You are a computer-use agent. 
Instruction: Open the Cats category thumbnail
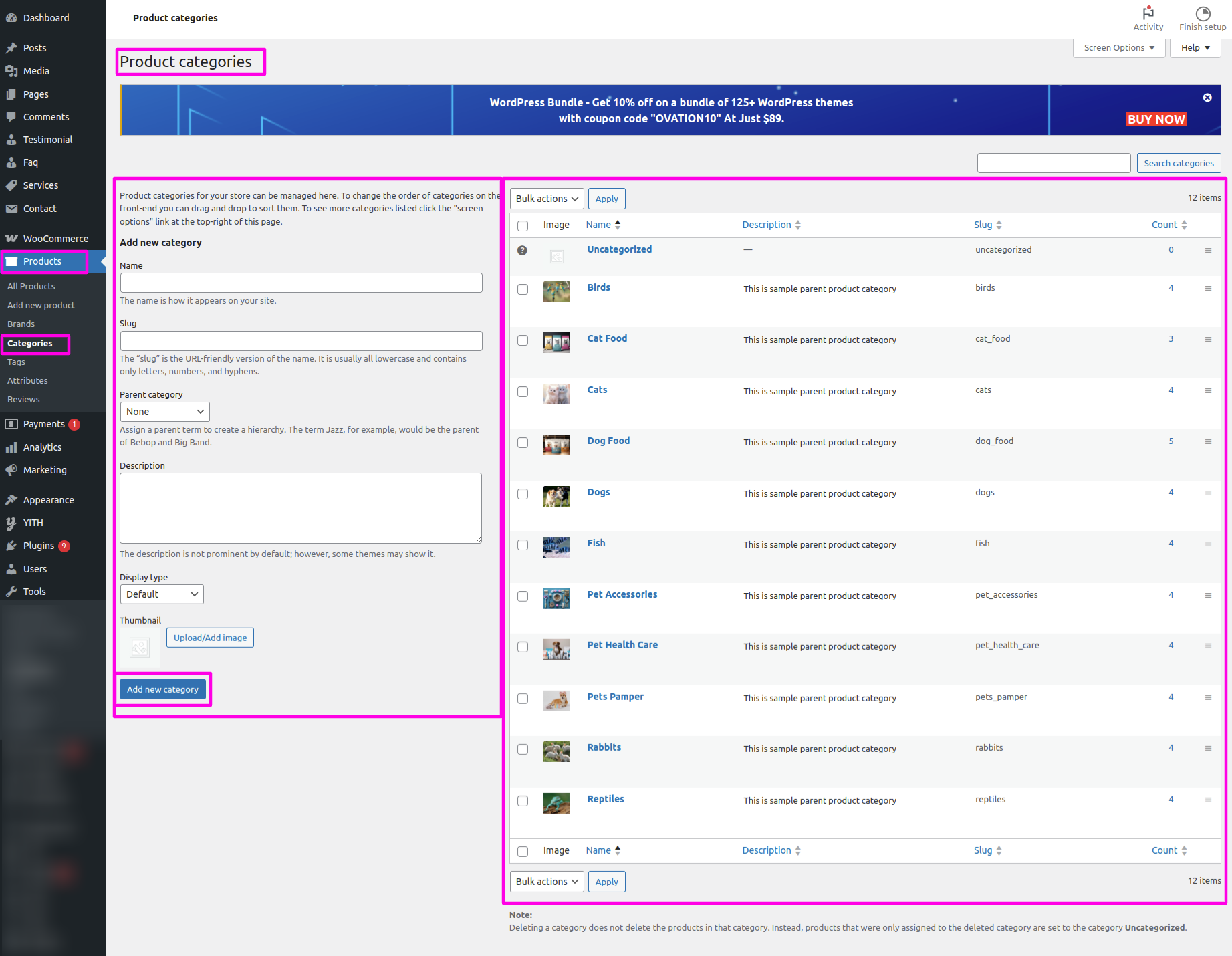pyautogui.click(x=556, y=394)
